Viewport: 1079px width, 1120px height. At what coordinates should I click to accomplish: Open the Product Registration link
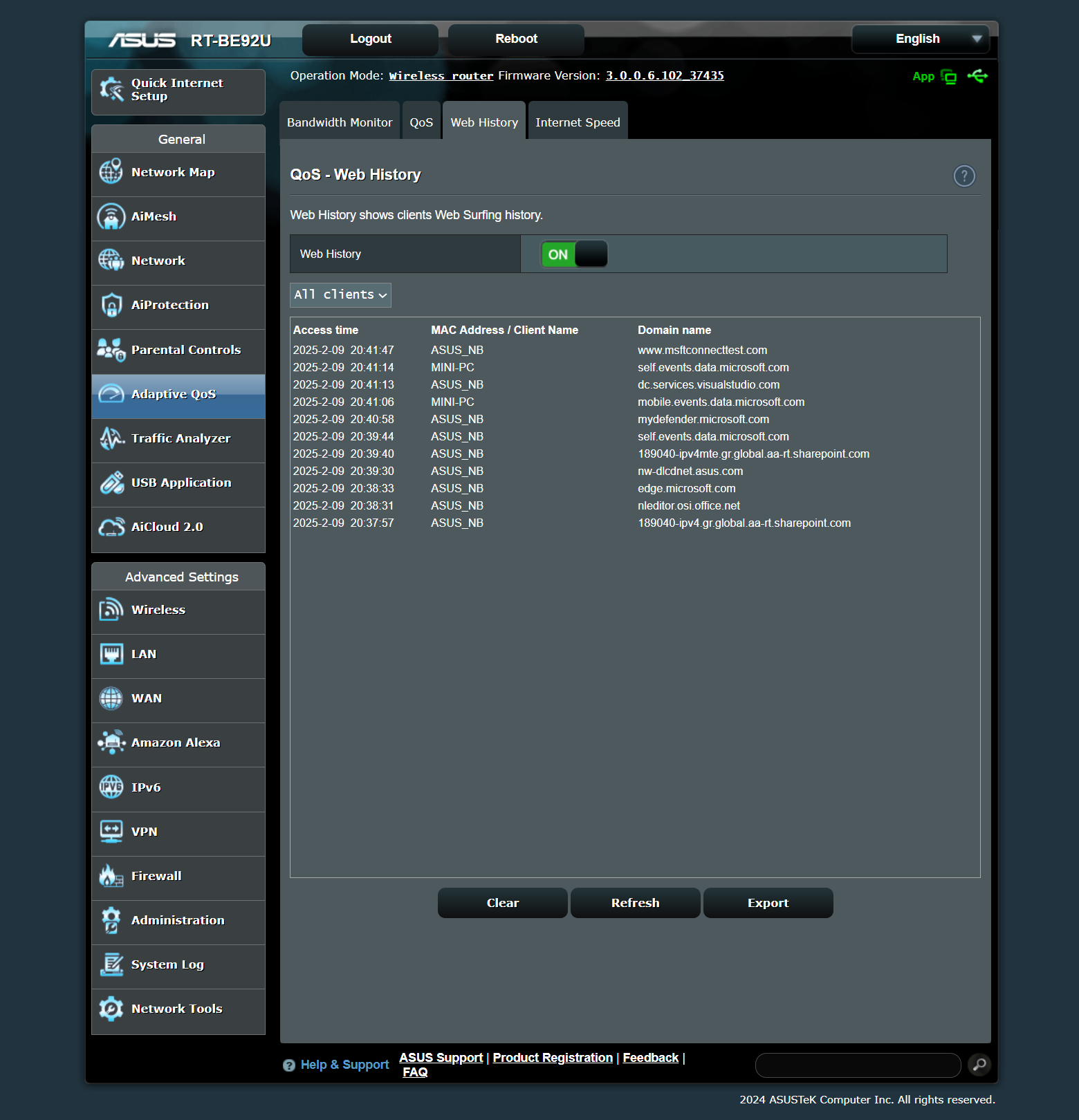click(553, 1058)
